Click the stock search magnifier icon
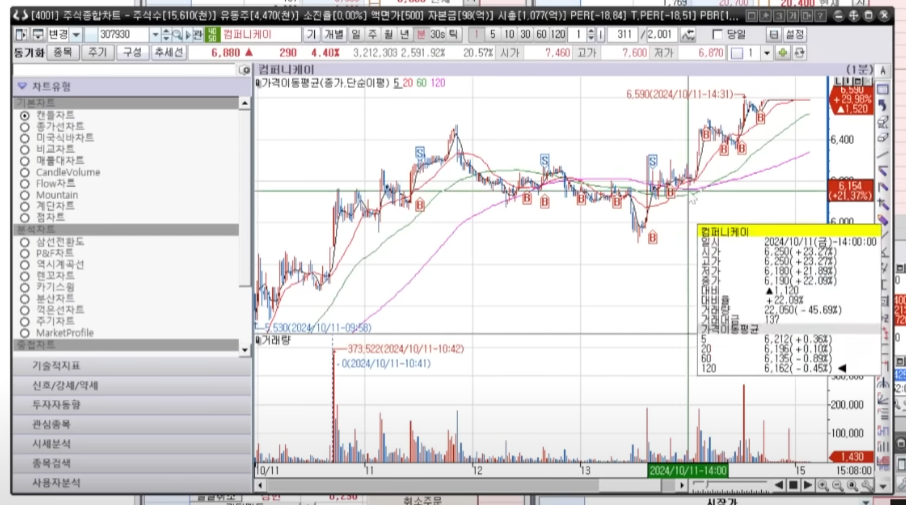Screen dimensions: 906x505 point(178,35)
